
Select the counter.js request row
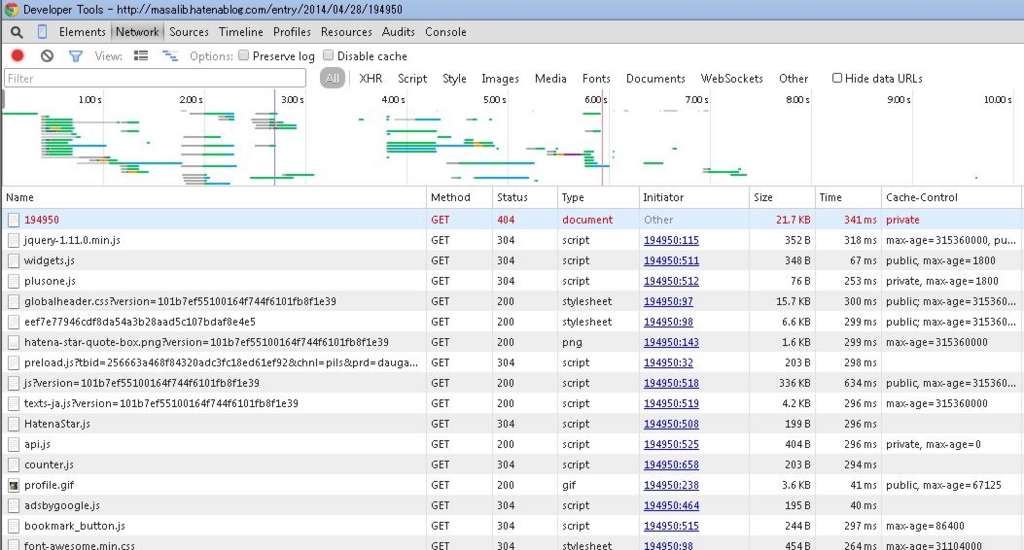pos(512,465)
